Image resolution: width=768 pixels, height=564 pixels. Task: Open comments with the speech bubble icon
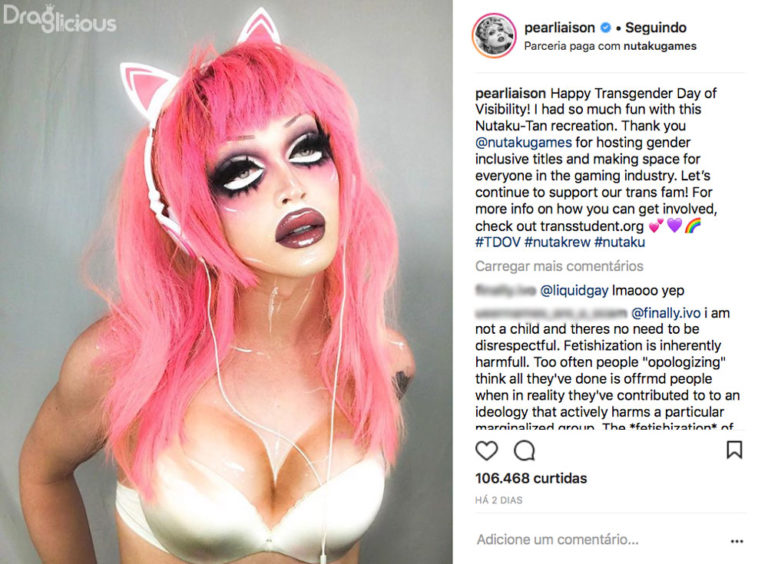click(524, 450)
